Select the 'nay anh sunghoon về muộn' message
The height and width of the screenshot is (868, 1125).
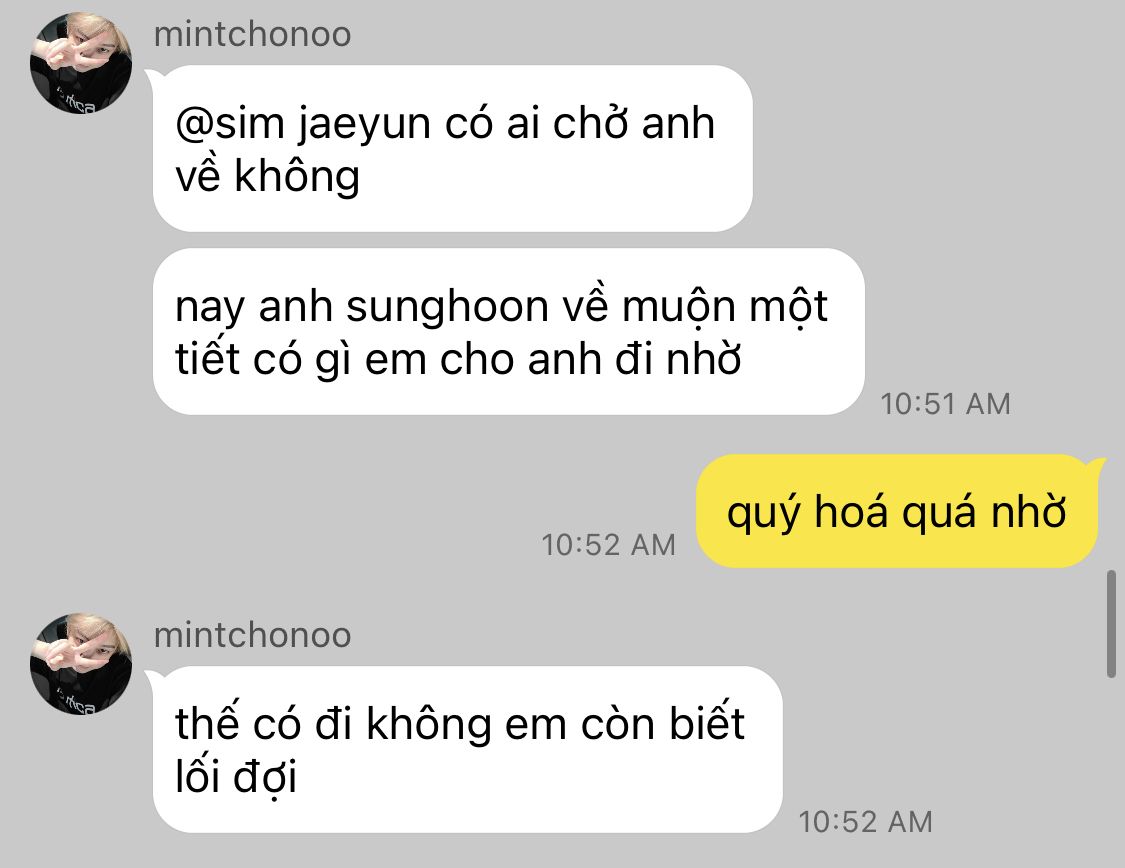pos(509,331)
